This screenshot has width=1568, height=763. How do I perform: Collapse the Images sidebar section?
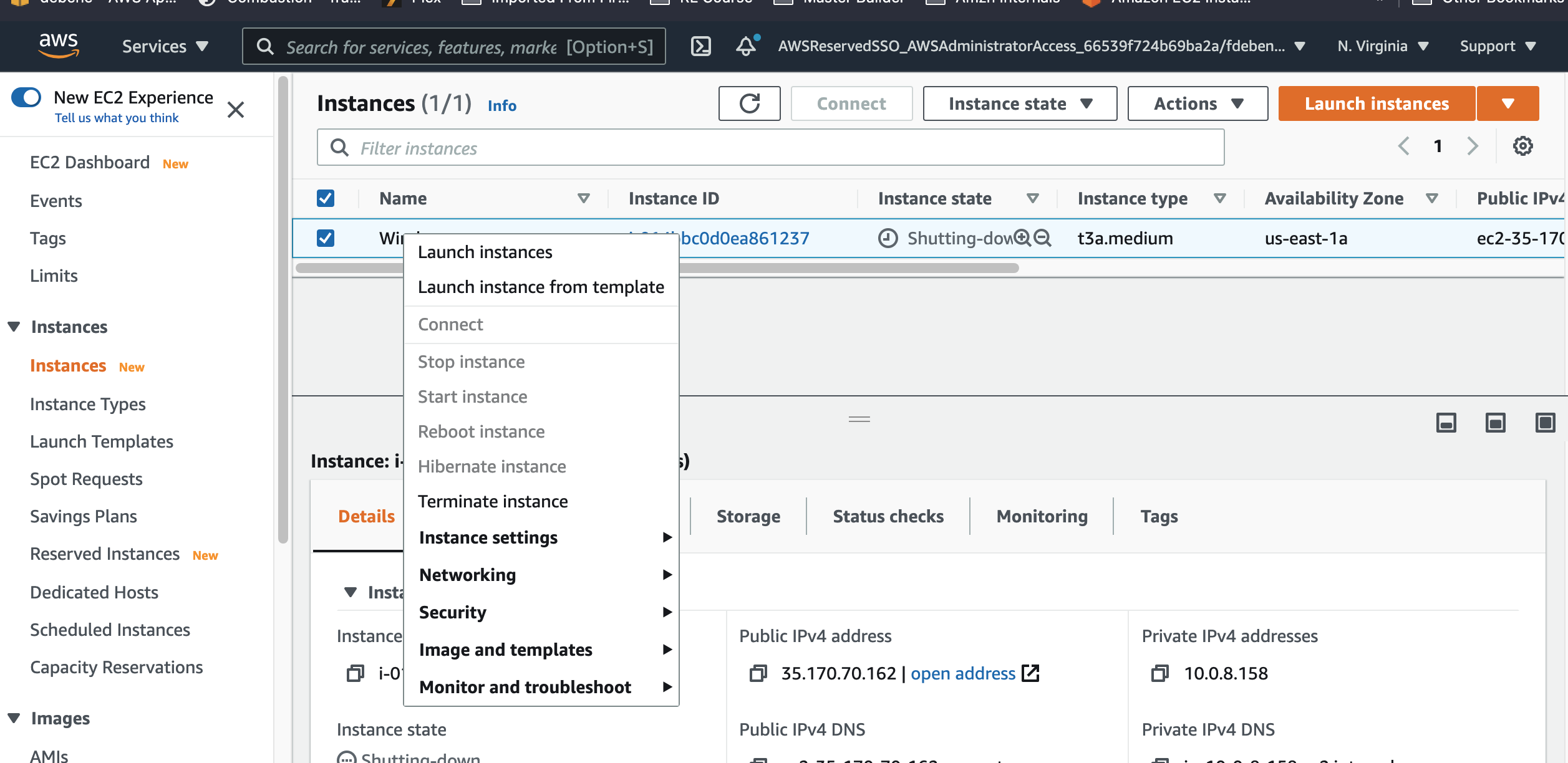coord(14,718)
